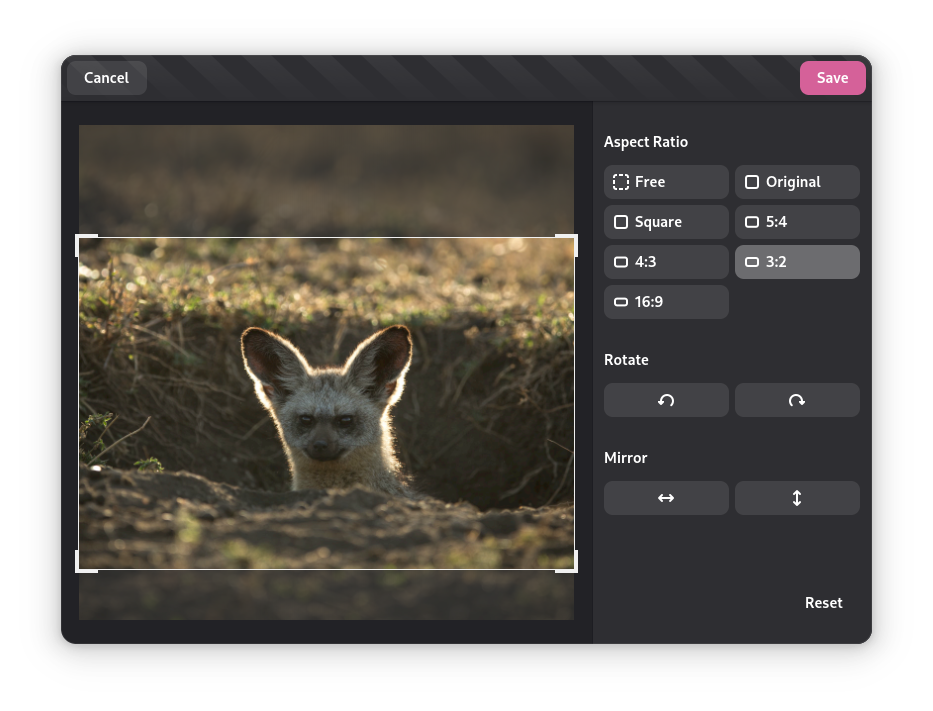
Task: Choose the Original aspect ratio
Action: tap(797, 181)
